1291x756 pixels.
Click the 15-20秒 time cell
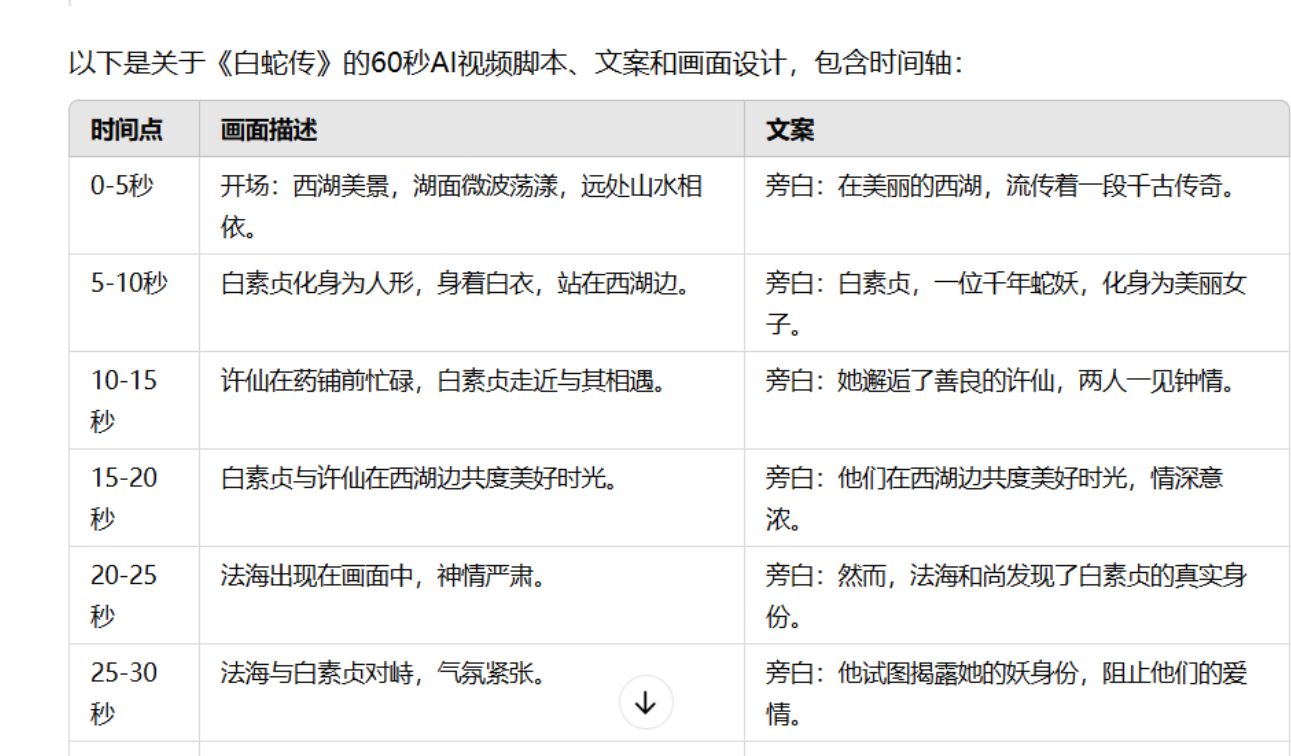134,498
